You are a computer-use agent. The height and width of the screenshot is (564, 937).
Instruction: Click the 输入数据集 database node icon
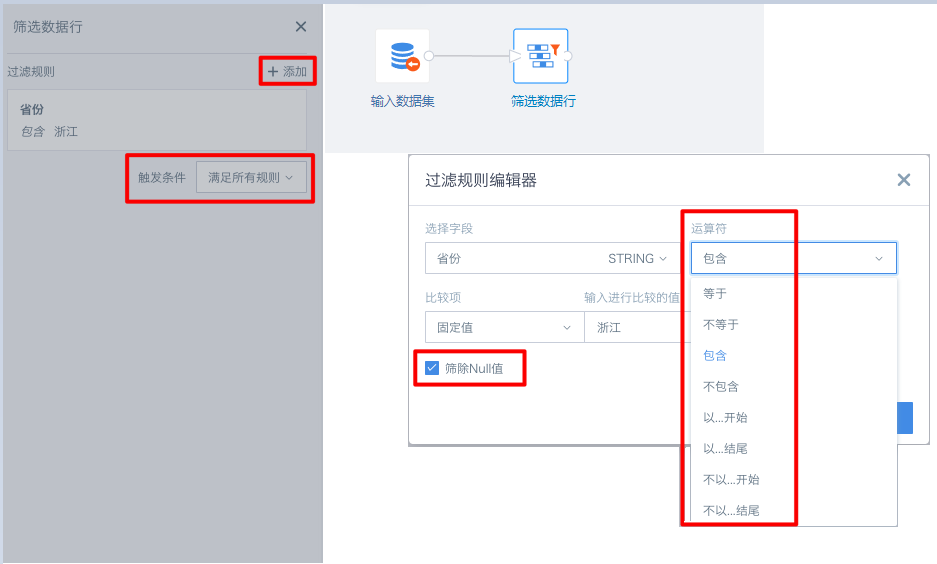pyautogui.click(x=402, y=56)
